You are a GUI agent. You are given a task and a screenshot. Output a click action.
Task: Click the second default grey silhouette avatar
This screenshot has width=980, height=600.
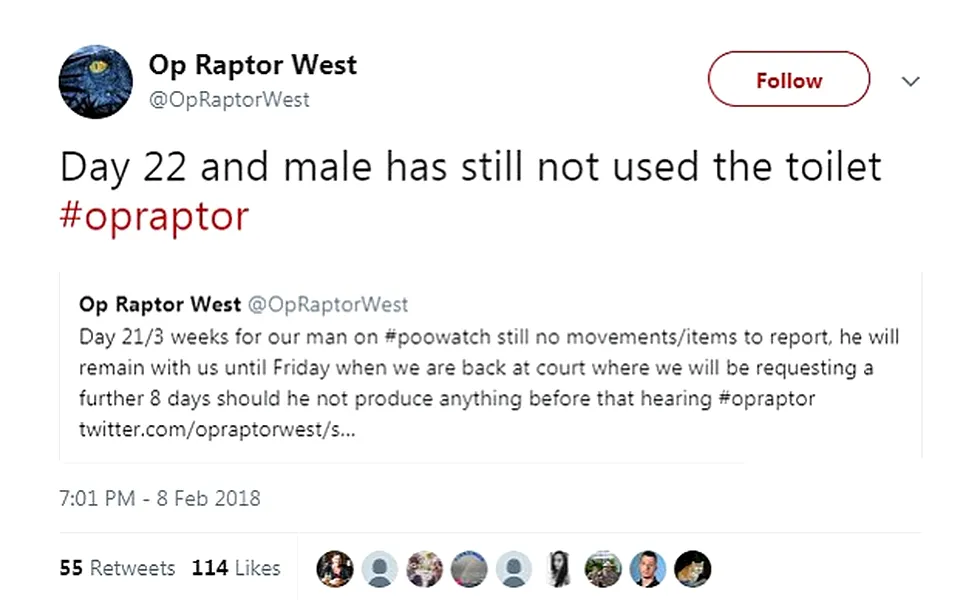tap(513, 568)
